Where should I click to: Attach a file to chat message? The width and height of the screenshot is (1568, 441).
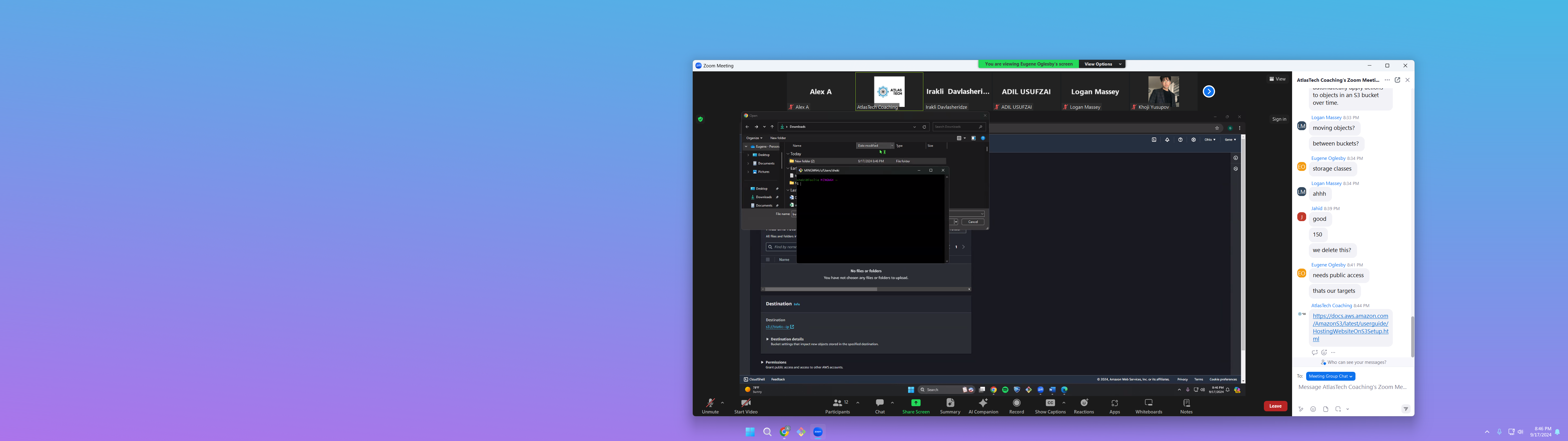click(x=1325, y=409)
